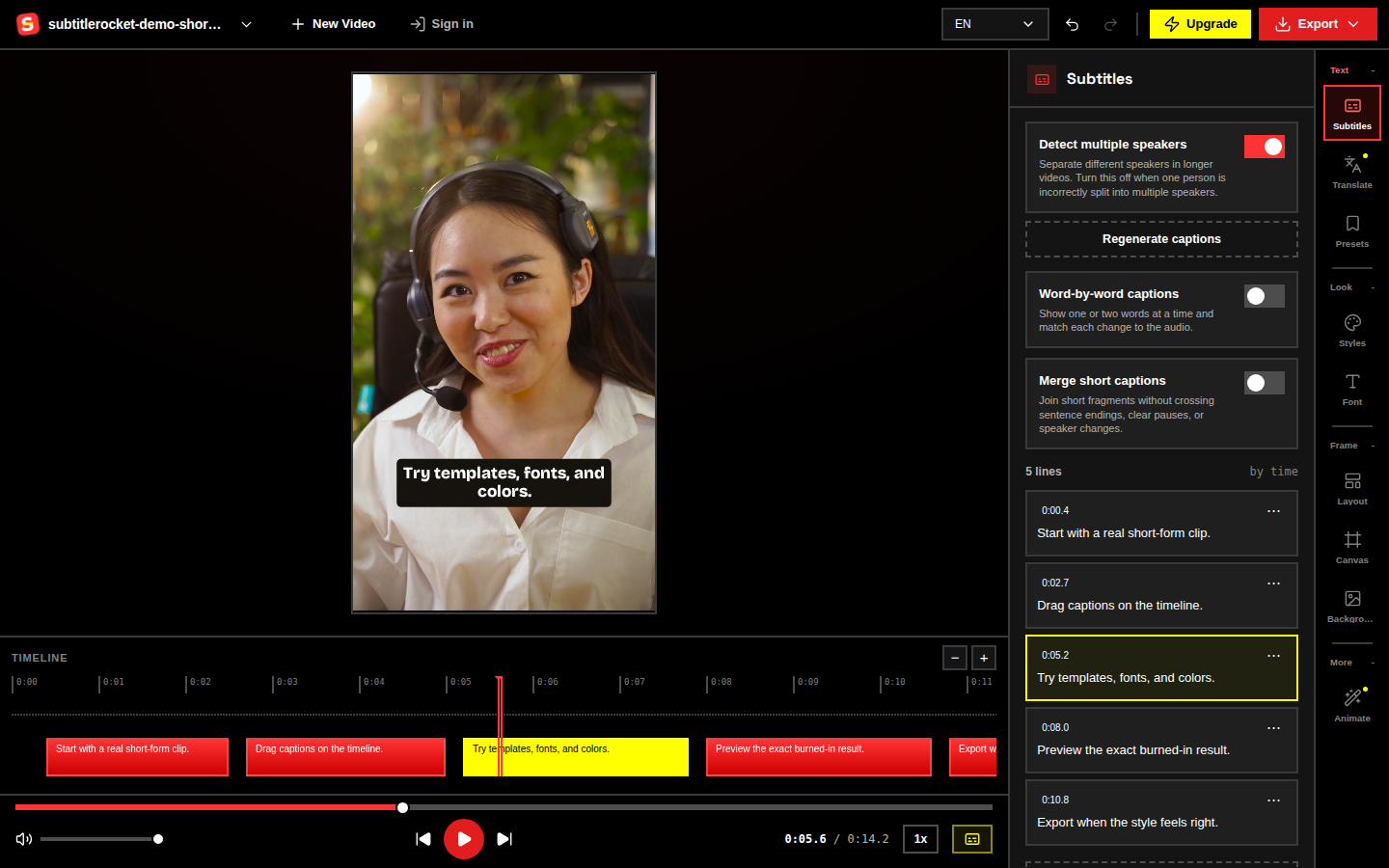Open the Background sidebar panel
Viewport: 1389px width, 868px height.
pyautogui.click(x=1352, y=606)
